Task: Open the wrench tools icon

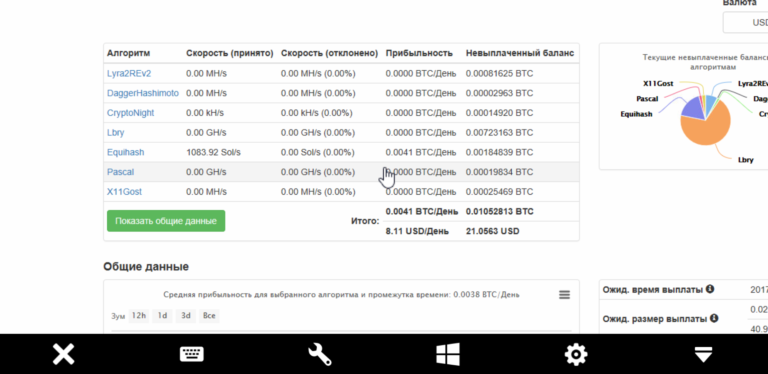Action: tap(320, 354)
